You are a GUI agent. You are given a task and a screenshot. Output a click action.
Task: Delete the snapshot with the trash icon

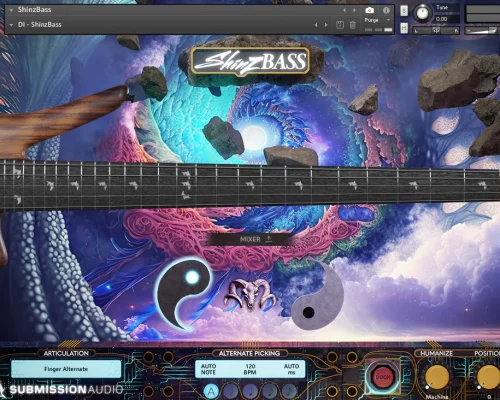coord(353,25)
